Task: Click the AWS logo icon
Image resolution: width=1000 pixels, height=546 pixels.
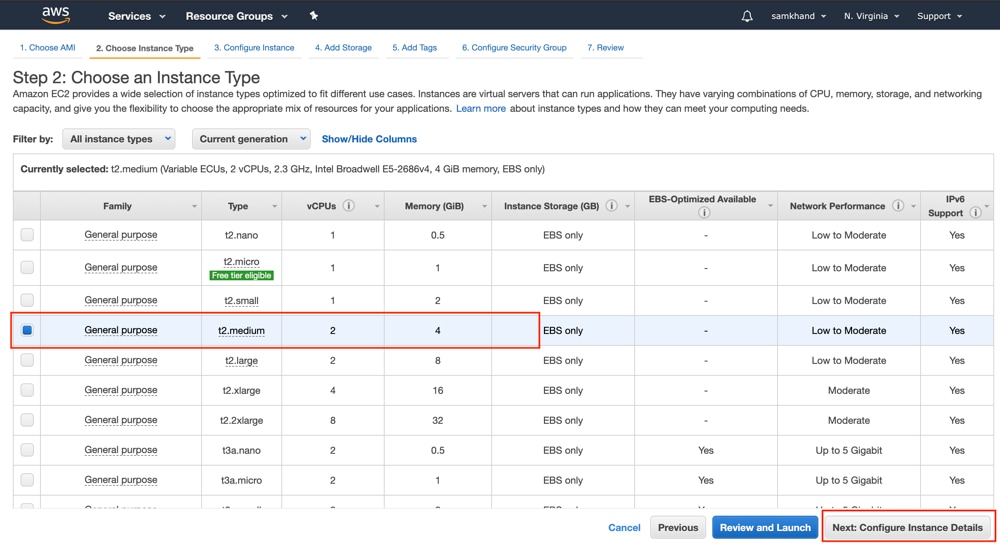Action: coord(55,16)
